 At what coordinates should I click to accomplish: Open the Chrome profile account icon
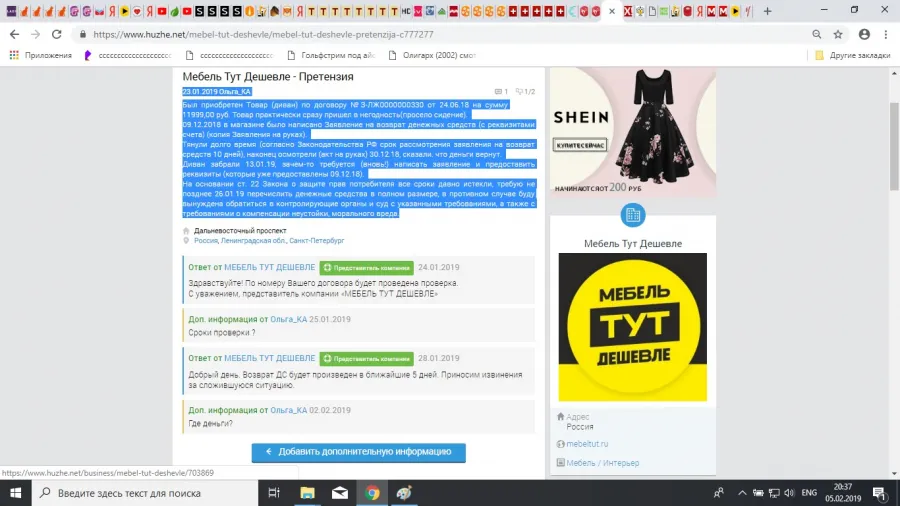pyautogui.click(x=864, y=34)
